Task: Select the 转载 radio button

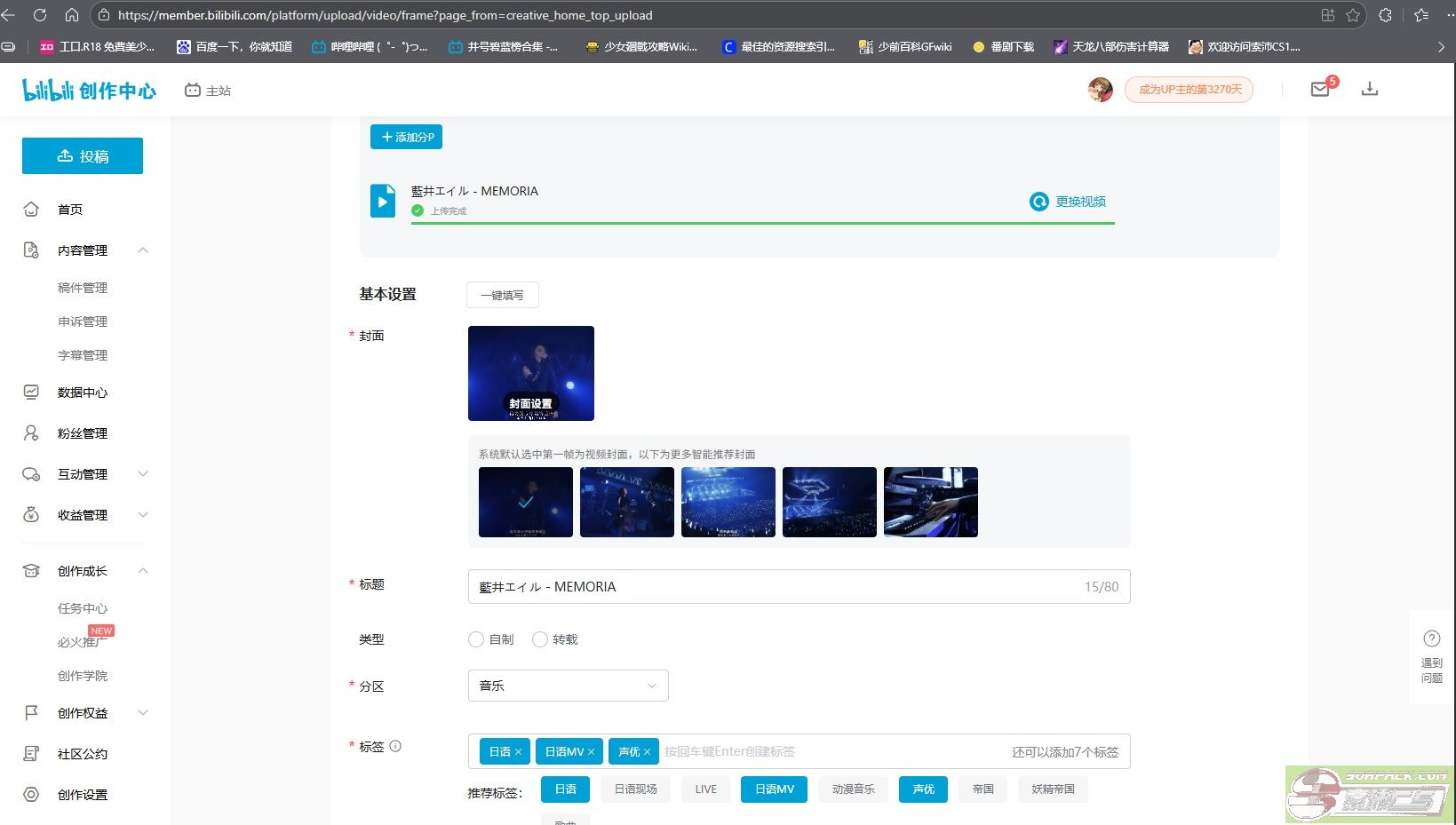Action: point(540,639)
